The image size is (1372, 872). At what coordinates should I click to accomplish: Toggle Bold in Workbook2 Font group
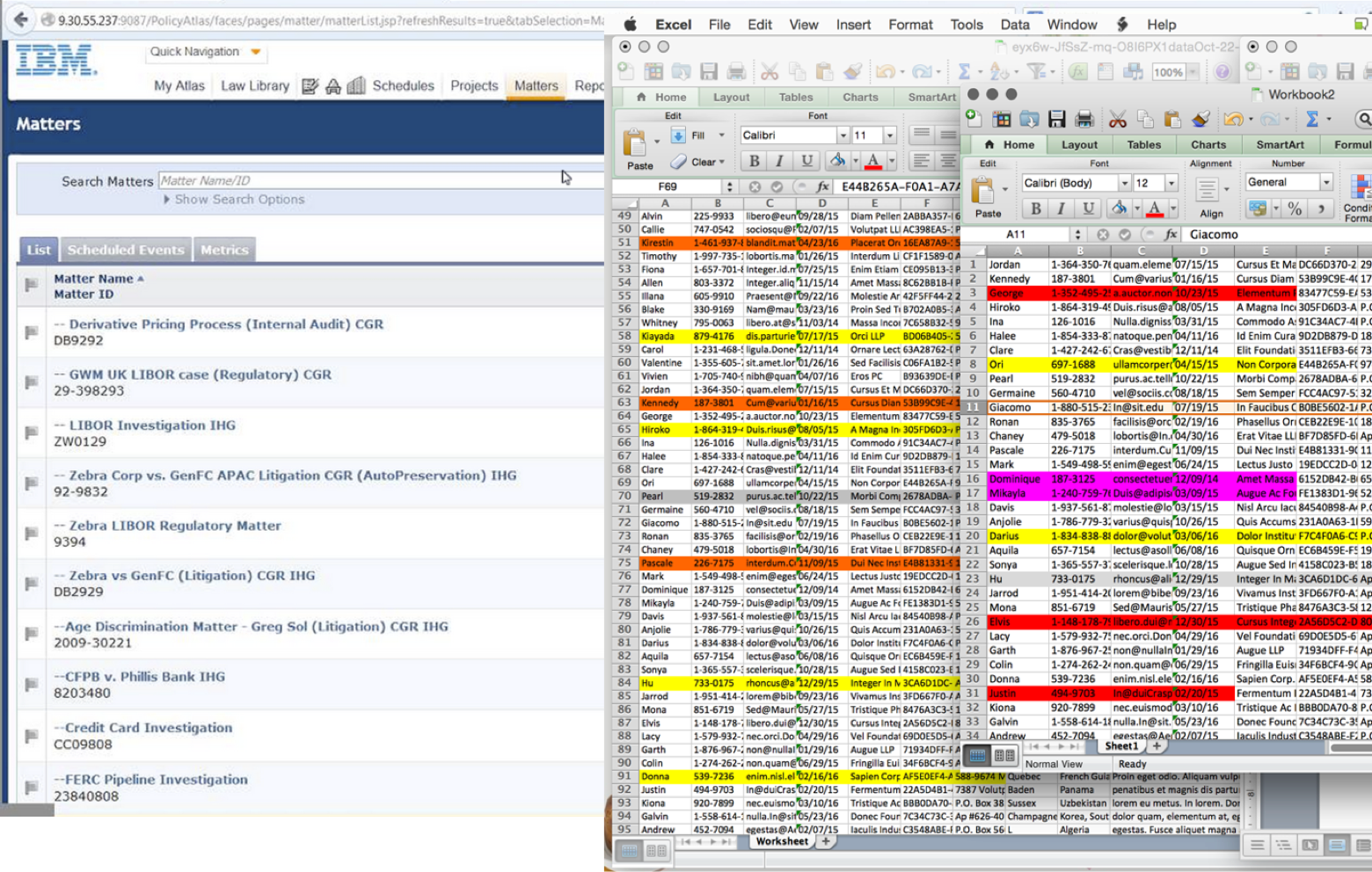pyautogui.click(x=1036, y=208)
